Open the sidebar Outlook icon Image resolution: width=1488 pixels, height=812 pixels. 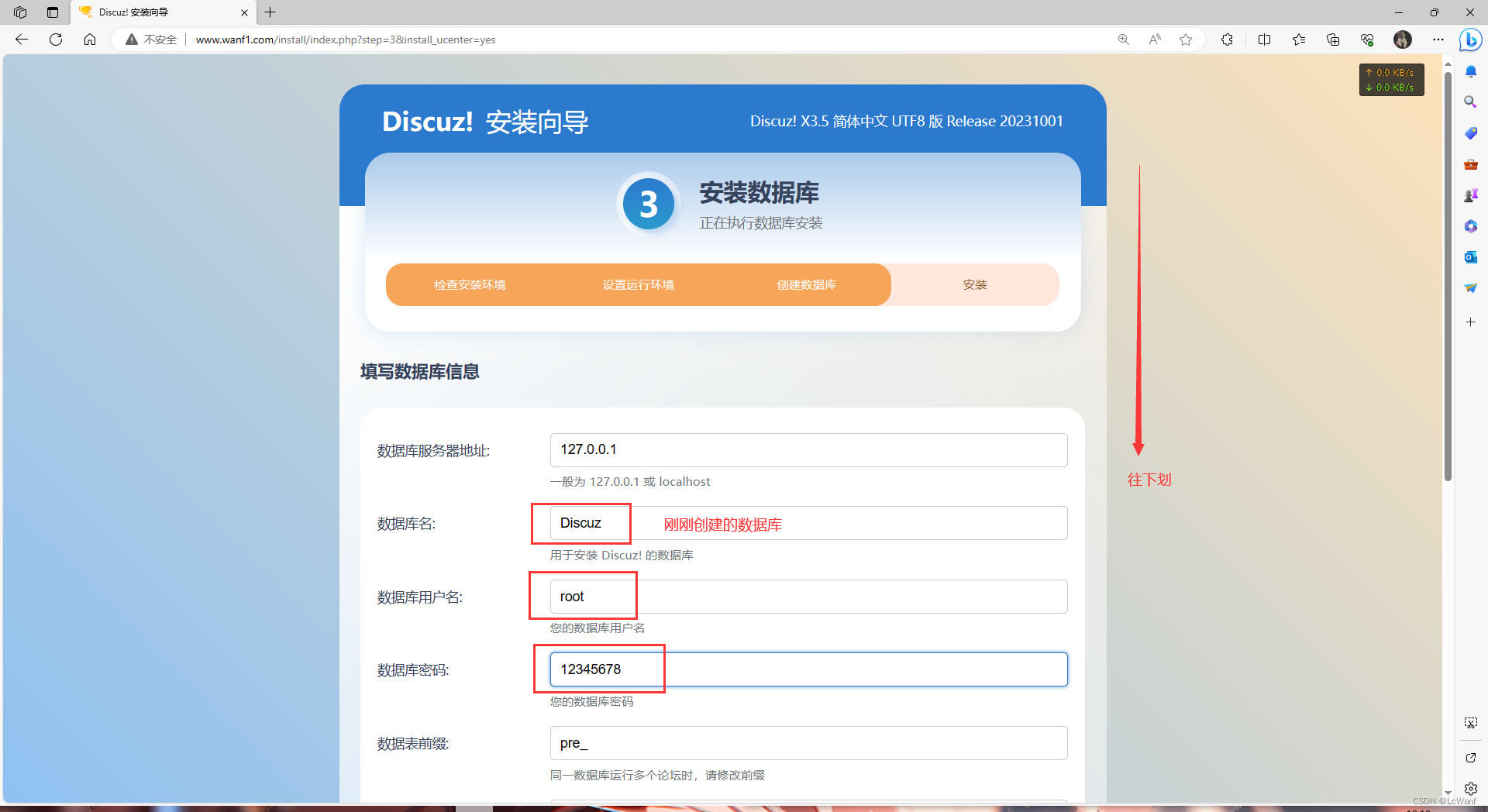click(x=1470, y=257)
